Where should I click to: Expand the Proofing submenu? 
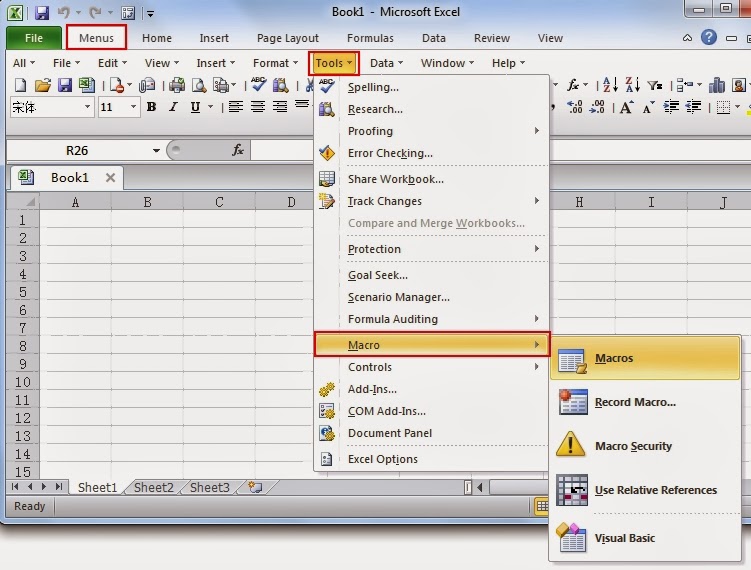(431, 131)
